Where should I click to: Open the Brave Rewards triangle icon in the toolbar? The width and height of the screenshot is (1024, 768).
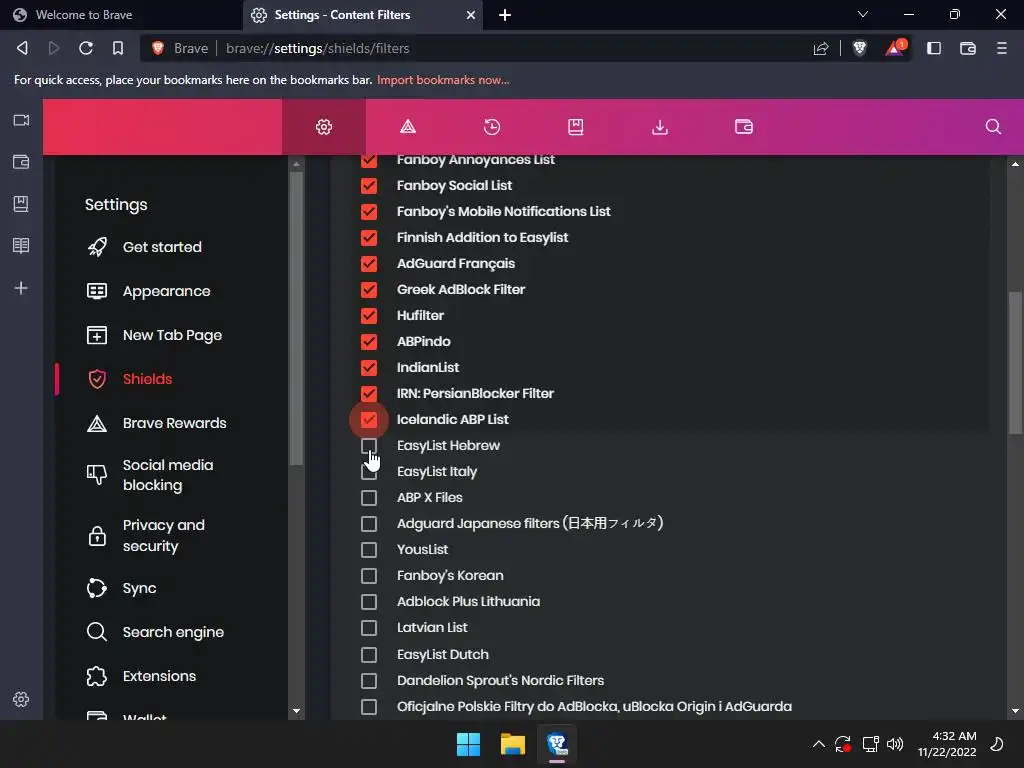tap(895, 48)
